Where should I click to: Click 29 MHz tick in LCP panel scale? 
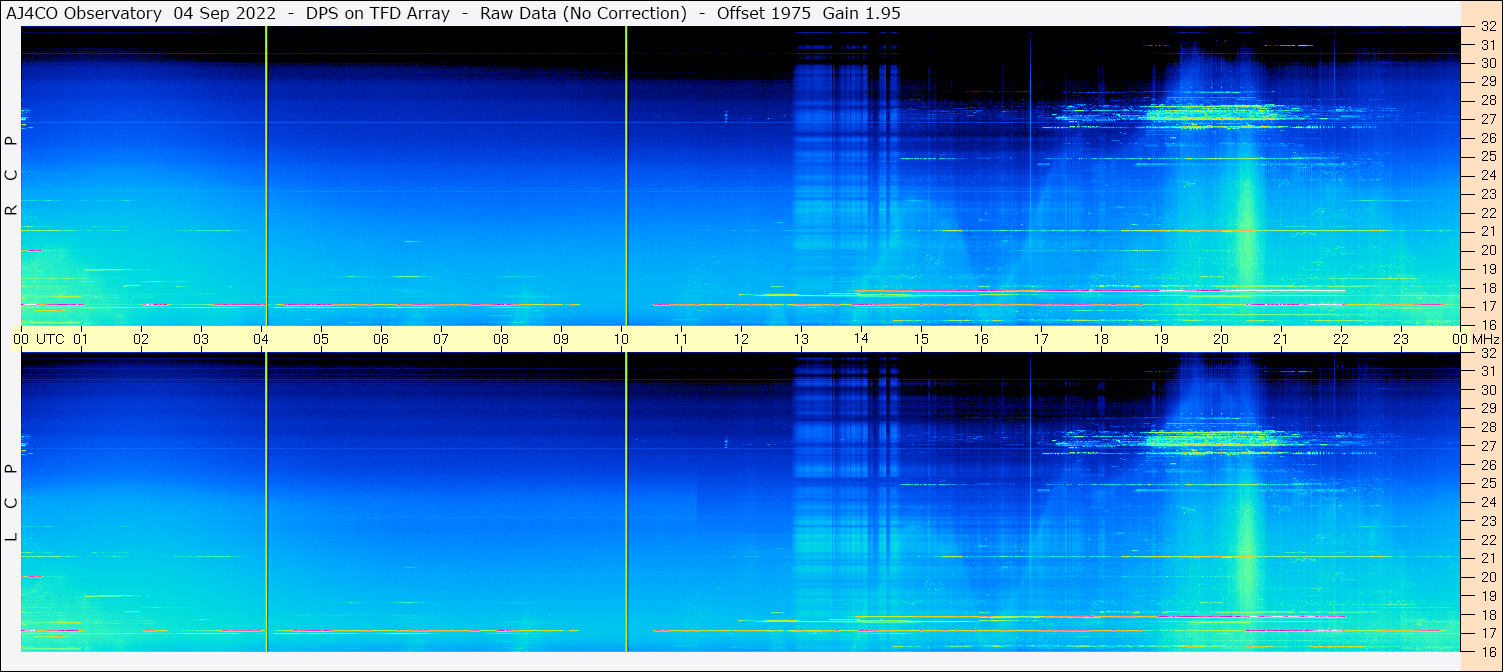tap(1487, 408)
